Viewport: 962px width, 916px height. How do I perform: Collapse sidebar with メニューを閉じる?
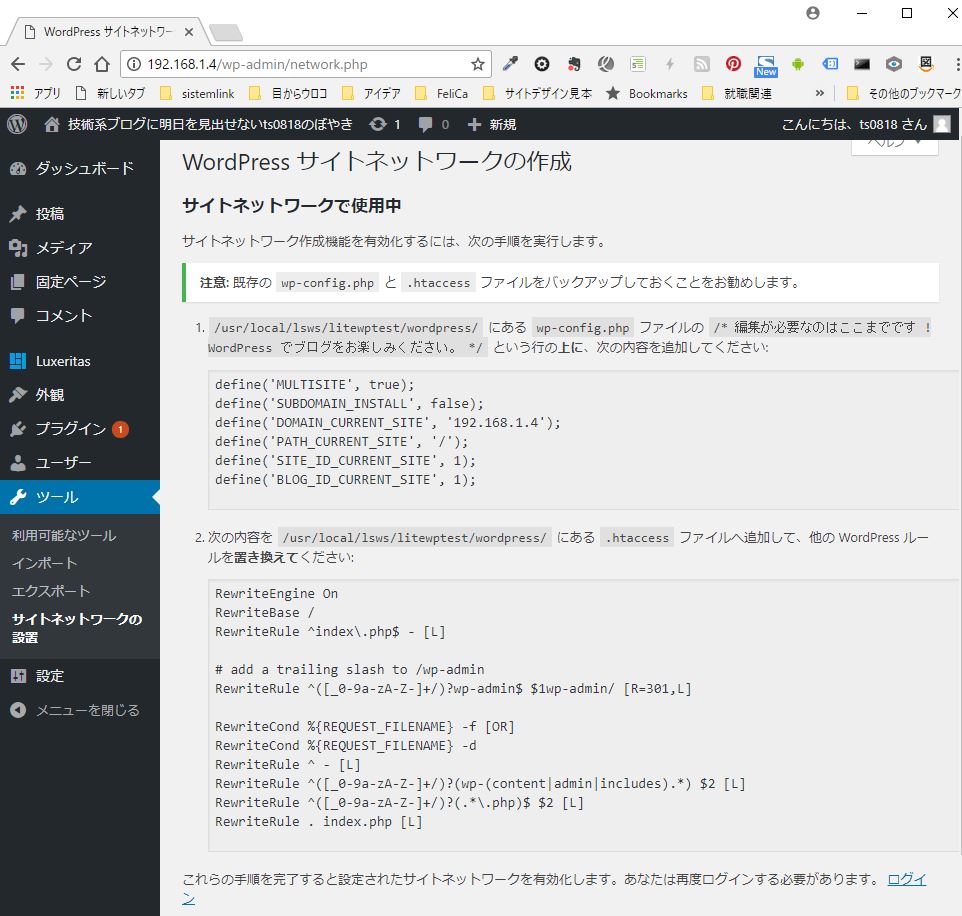point(80,710)
